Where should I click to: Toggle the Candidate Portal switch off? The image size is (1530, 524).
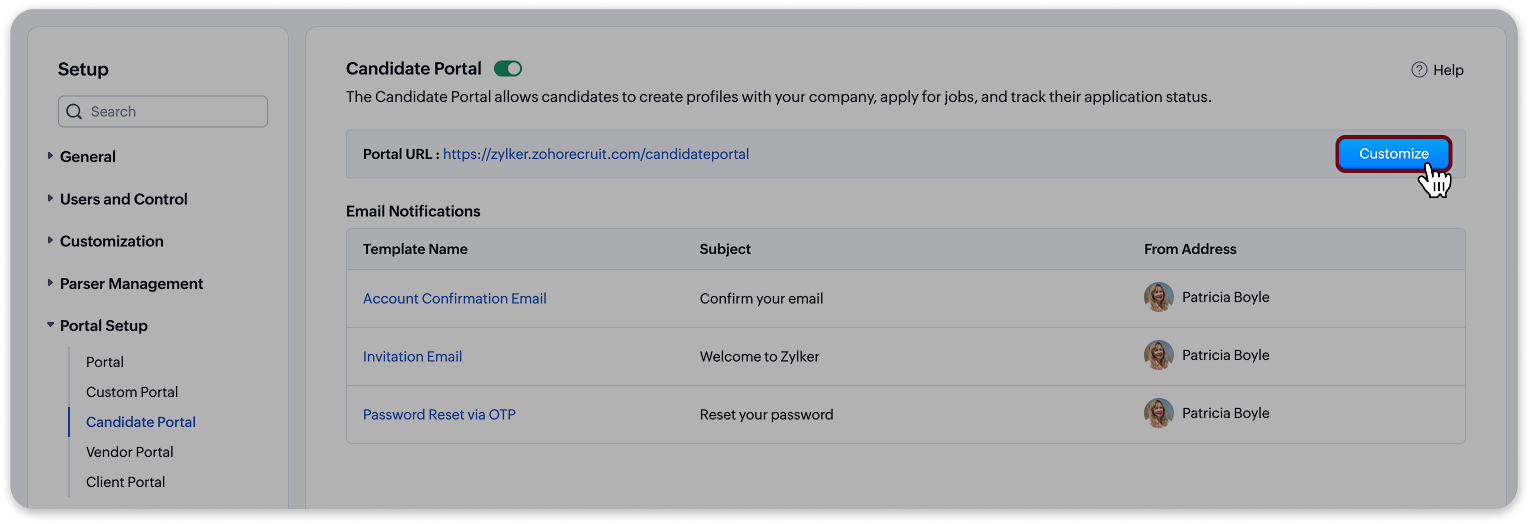point(508,69)
